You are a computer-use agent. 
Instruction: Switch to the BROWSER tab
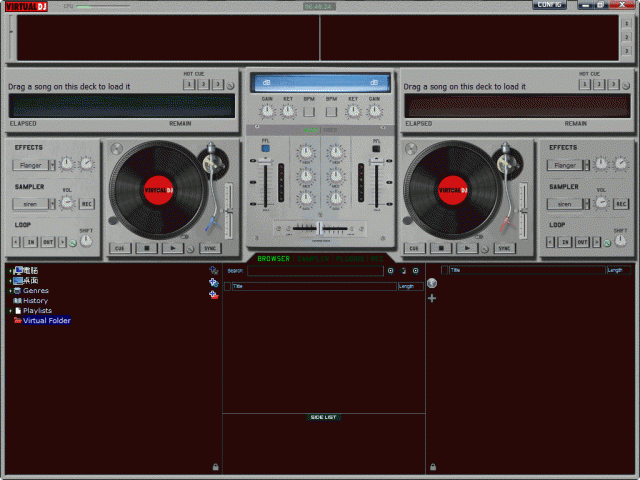pos(273,259)
